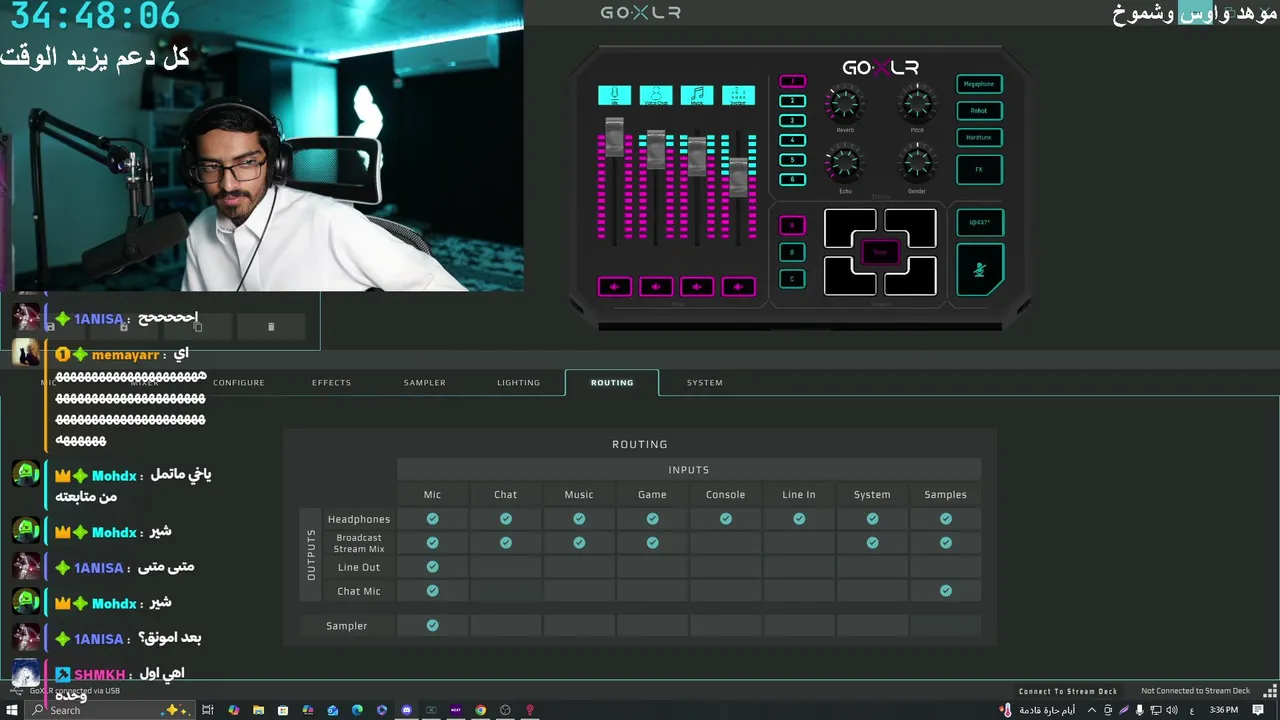The image size is (1280, 720).
Task: Open Task View on the taskbar
Action: (x=208, y=710)
